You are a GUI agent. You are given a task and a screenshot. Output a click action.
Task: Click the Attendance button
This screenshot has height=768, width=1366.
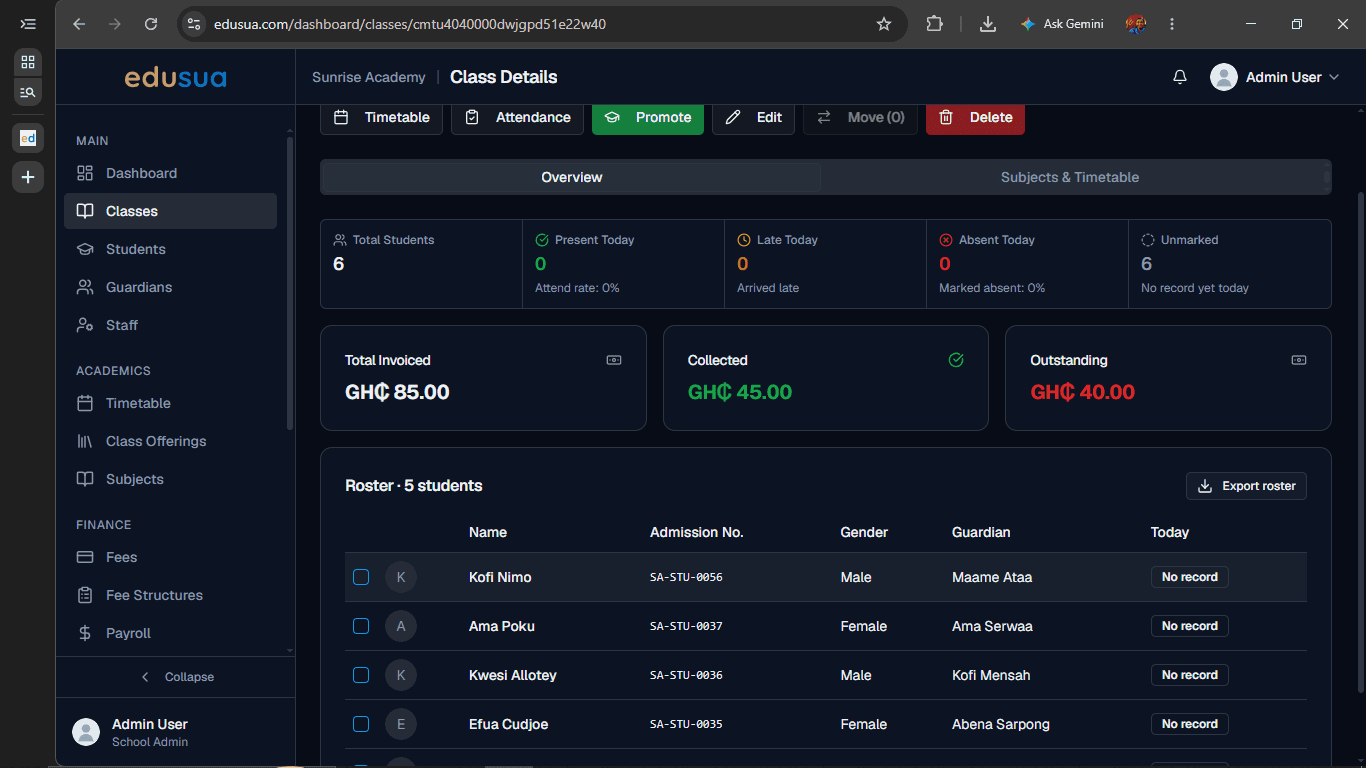tap(517, 117)
